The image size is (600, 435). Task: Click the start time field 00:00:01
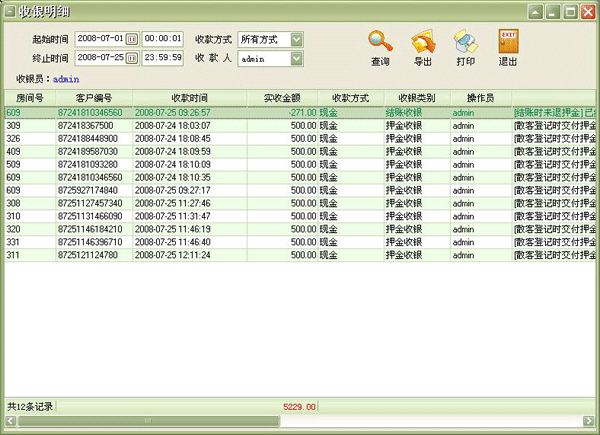[x=163, y=39]
